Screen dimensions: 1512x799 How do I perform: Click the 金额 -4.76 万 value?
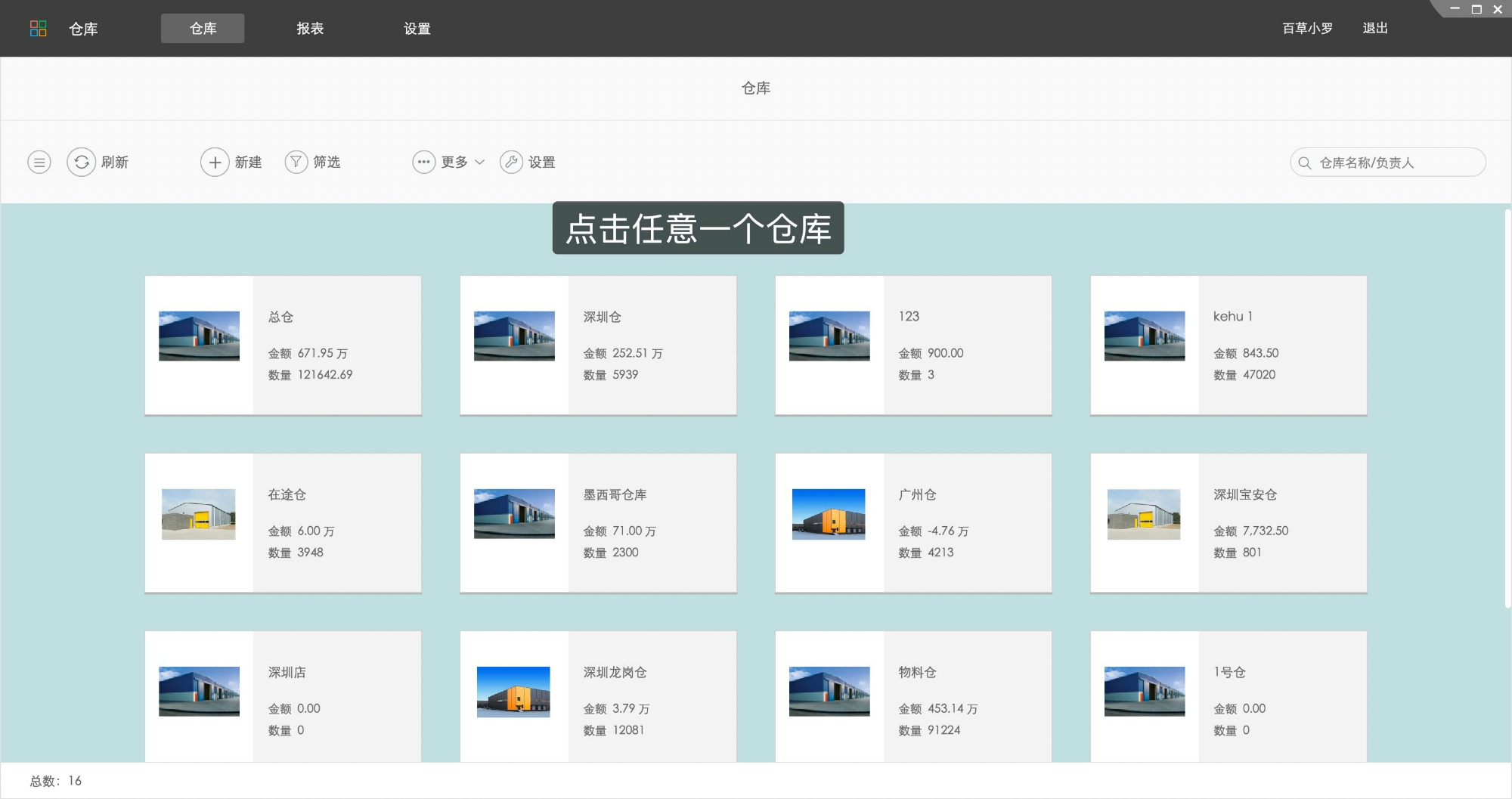click(934, 531)
